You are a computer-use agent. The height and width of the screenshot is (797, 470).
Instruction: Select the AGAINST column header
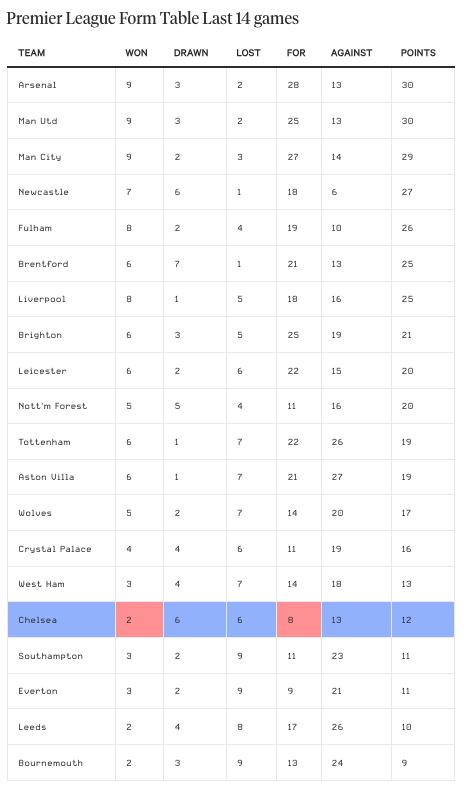tap(352, 53)
